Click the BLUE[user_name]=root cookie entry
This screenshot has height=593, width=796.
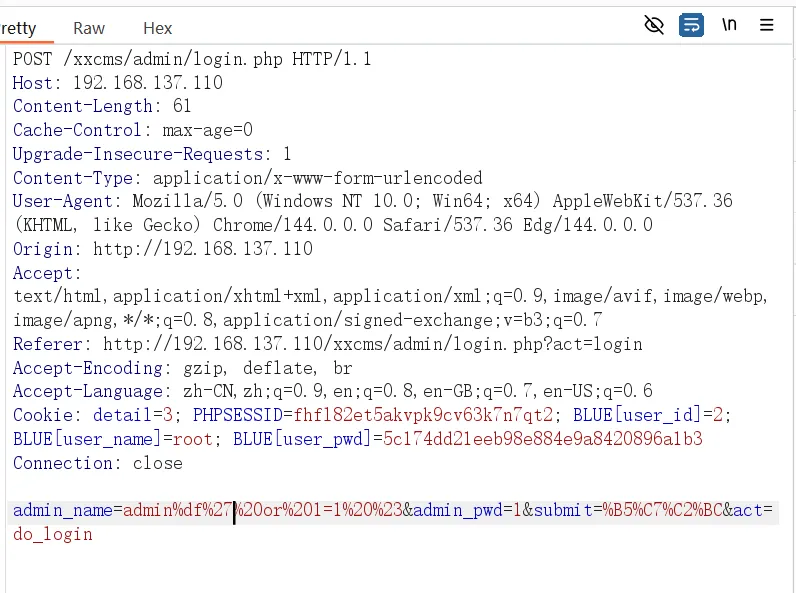coord(113,439)
